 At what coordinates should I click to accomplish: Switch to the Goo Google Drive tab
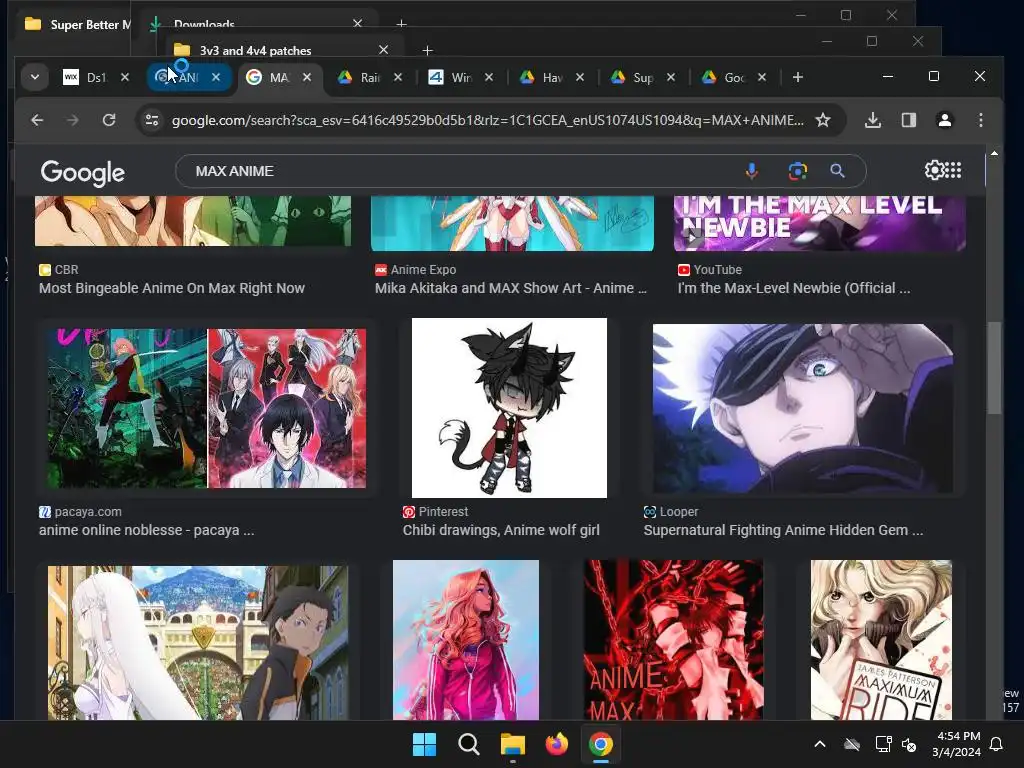coord(724,77)
